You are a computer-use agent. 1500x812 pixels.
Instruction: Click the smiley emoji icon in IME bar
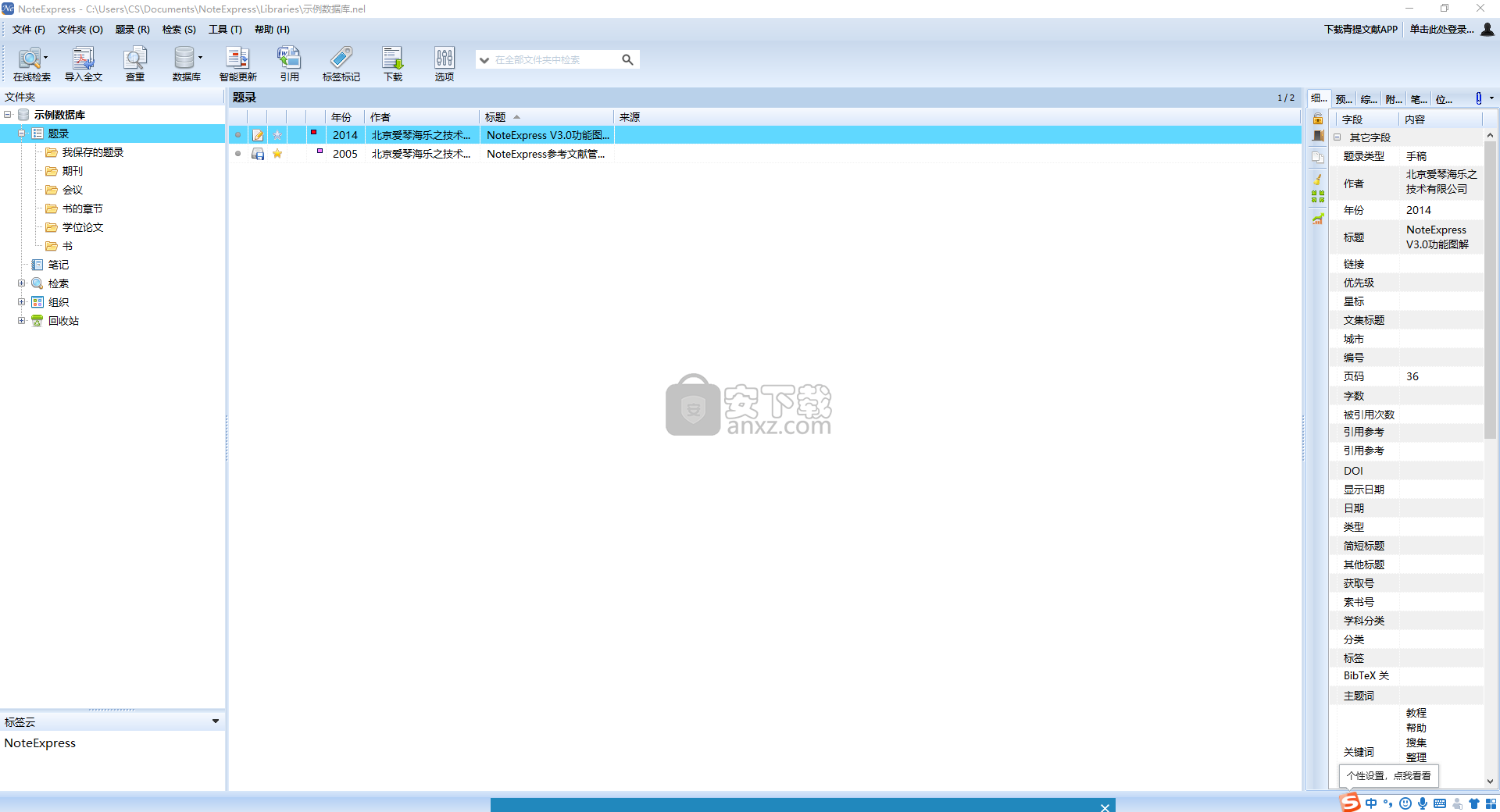(x=1405, y=803)
